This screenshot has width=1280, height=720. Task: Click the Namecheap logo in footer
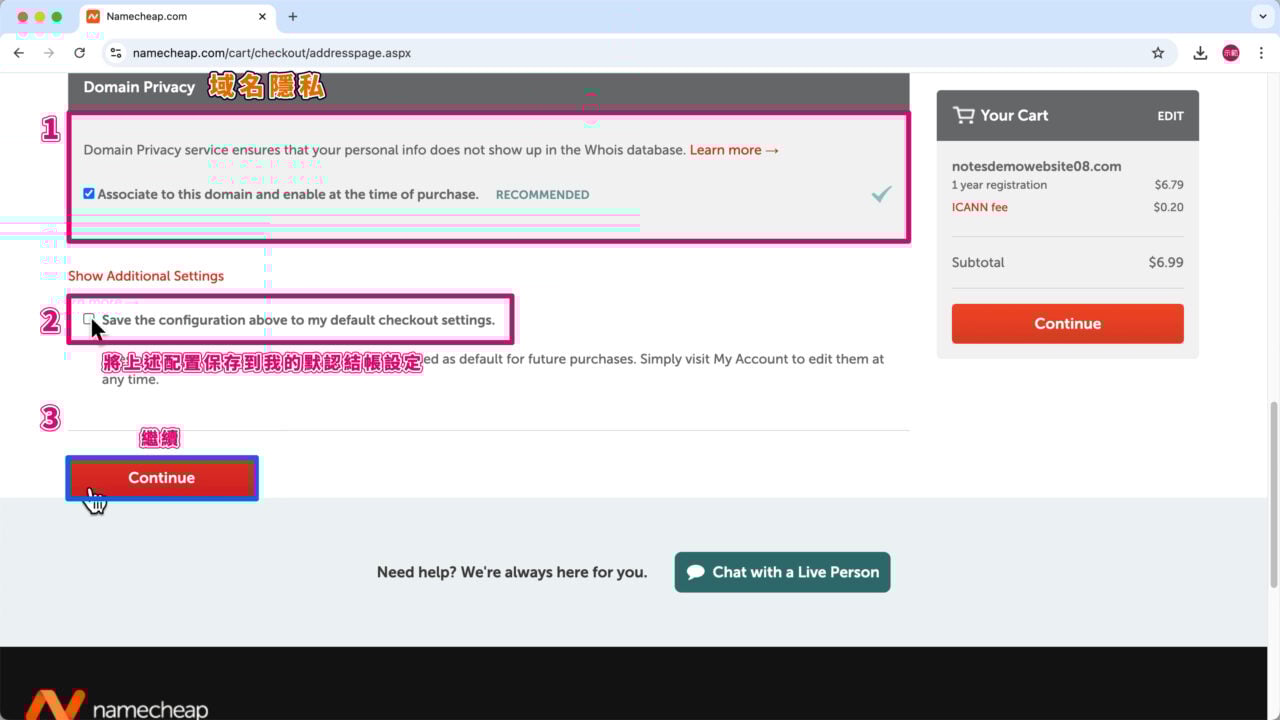pyautogui.click(x=117, y=706)
